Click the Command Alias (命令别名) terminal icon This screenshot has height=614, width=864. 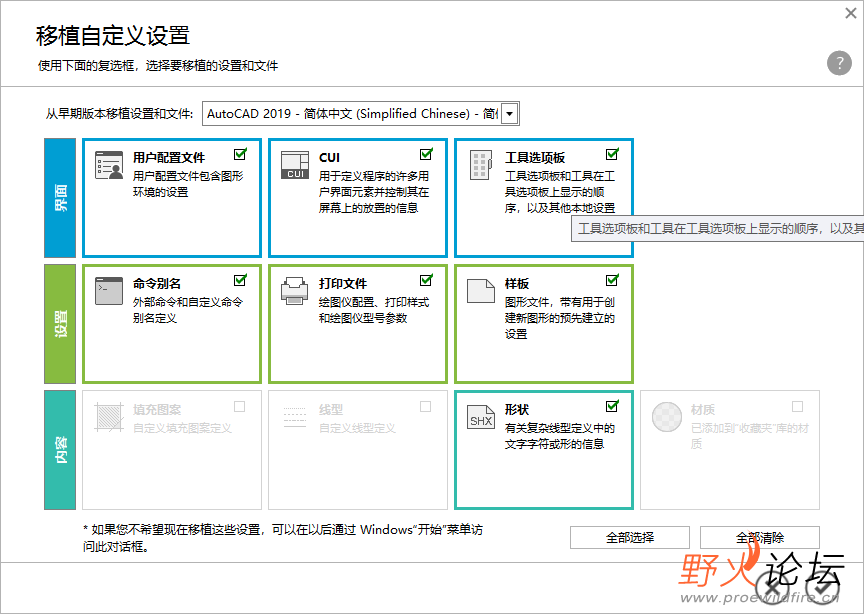click(109, 290)
